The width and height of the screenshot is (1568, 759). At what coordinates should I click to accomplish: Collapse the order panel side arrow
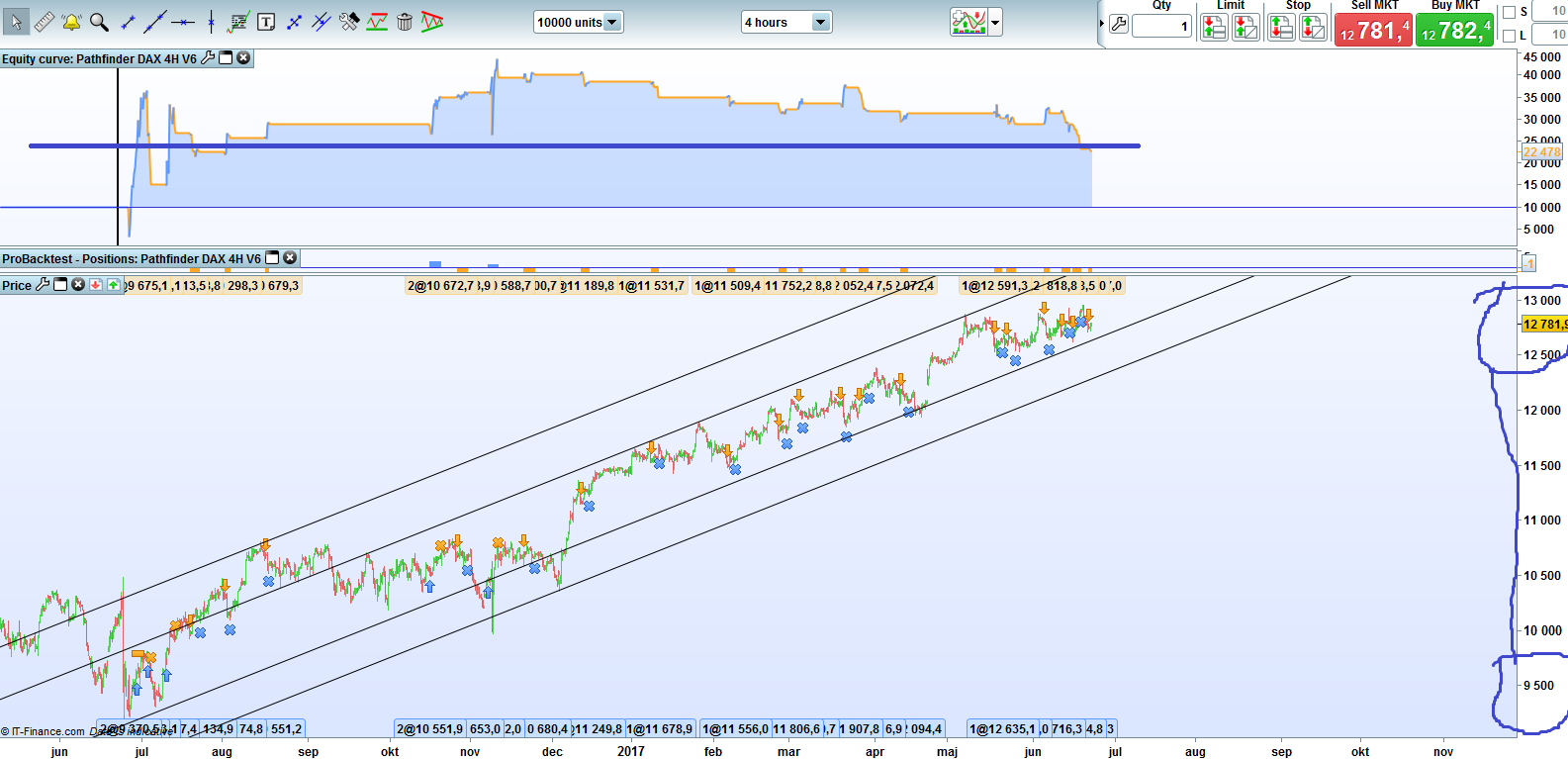click(1101, 23)
